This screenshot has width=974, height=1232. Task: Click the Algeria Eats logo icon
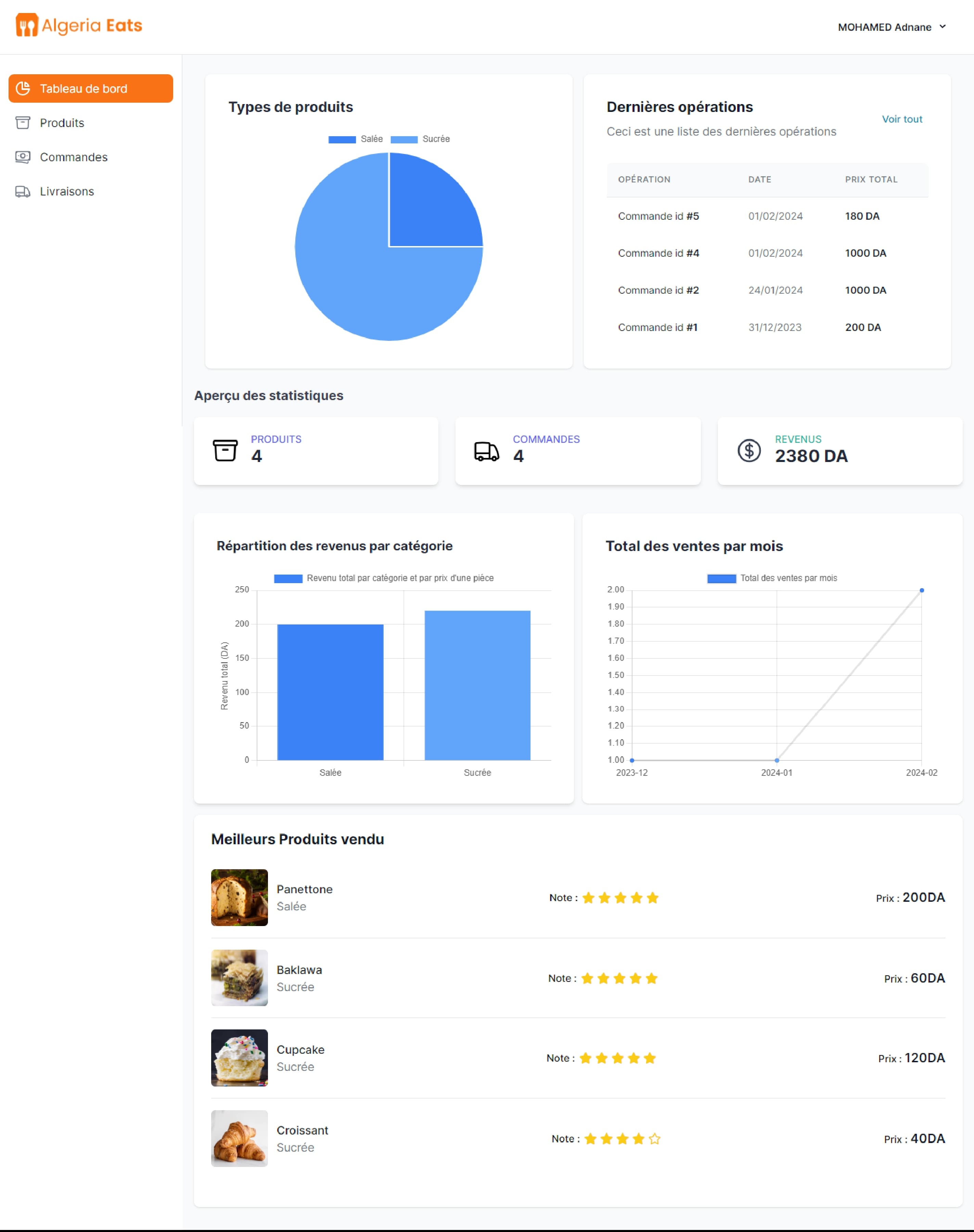tap(26, 25)
